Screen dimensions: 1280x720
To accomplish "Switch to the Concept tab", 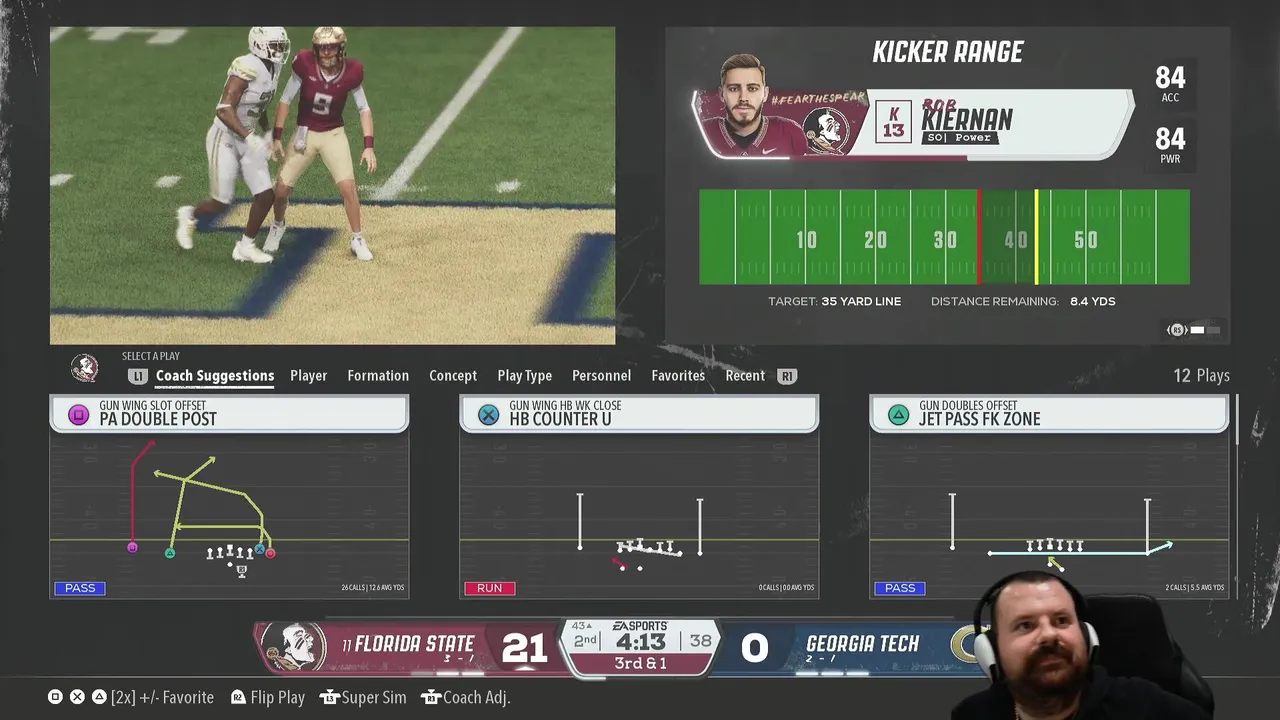I will click(453, 376).
